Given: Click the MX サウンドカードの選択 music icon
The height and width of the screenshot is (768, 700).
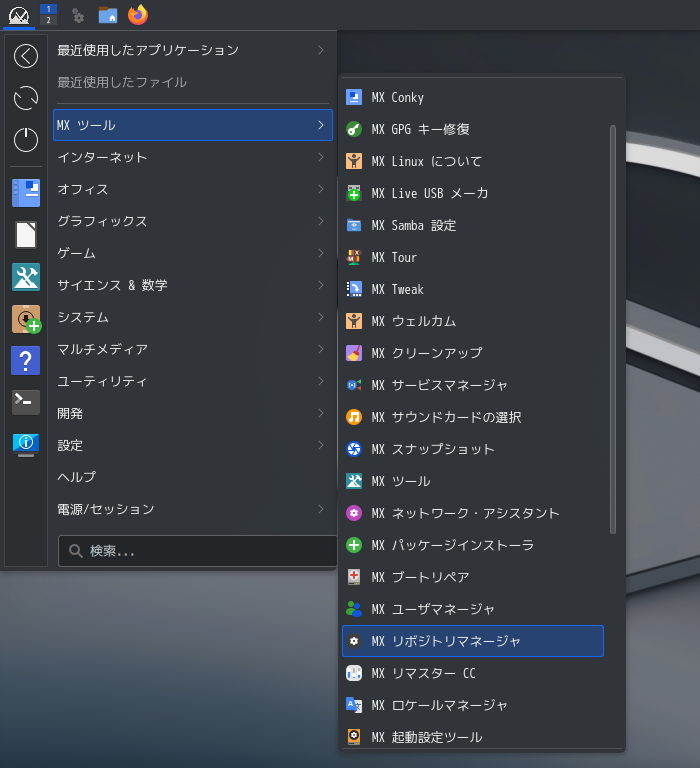Looking at the screenshot, I should (354, 417).
